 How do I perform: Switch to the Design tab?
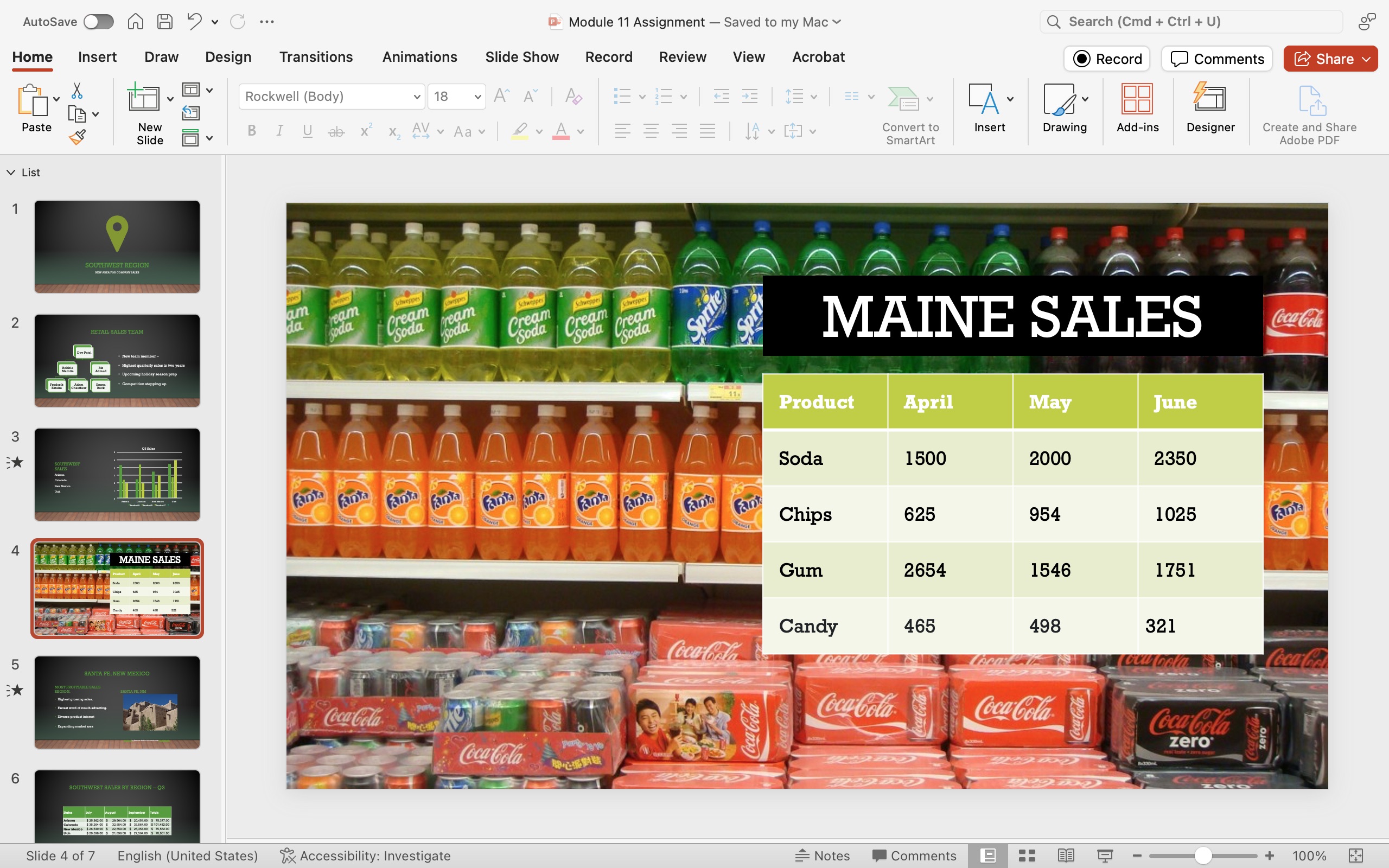click(228, 57)
